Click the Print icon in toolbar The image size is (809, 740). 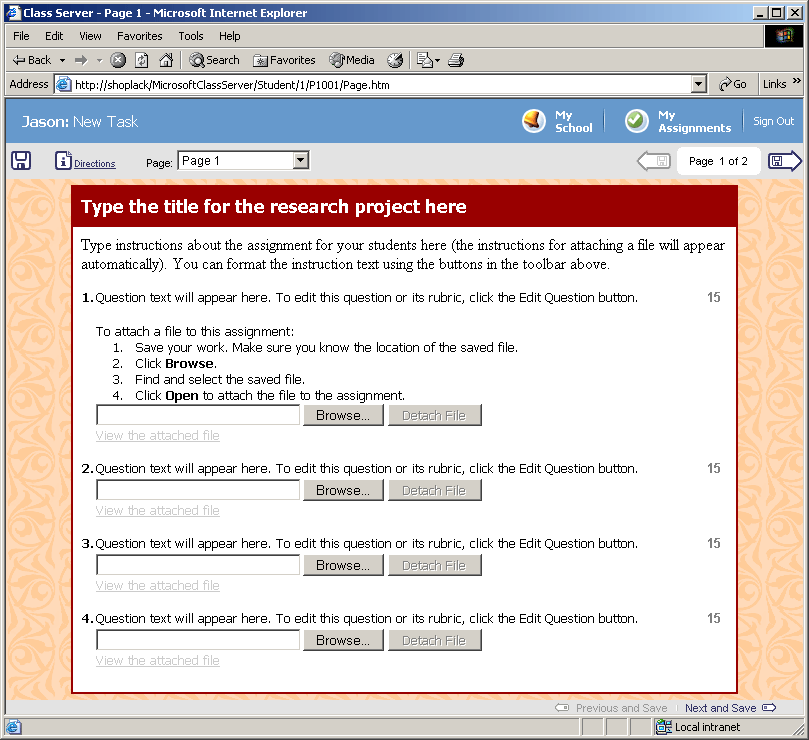click(456, 60)
